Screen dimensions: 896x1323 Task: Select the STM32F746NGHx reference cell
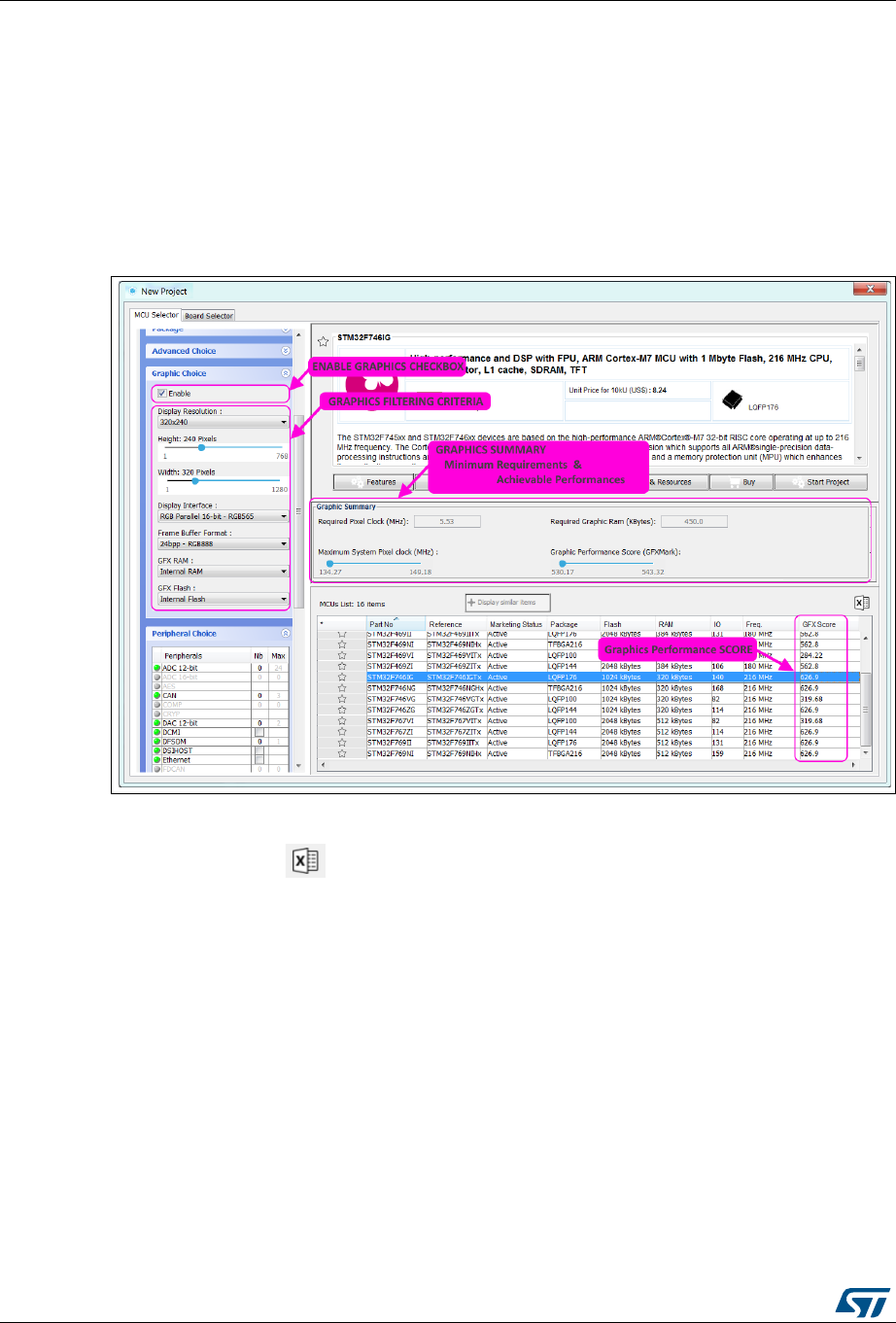(456, 688)
